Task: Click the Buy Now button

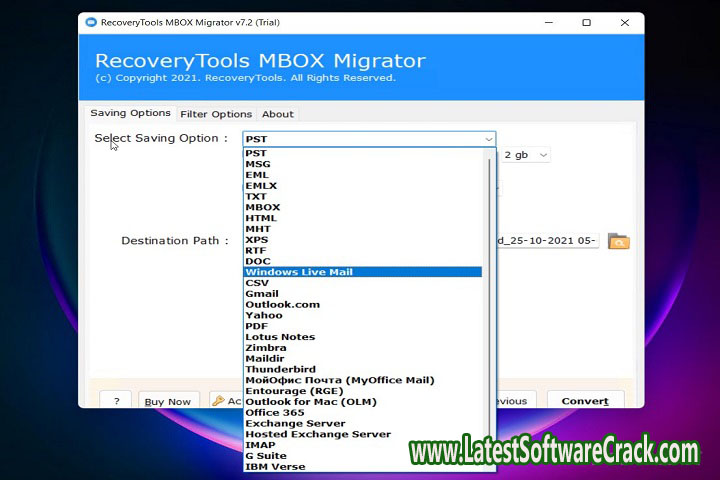Action: click(168, 401)
